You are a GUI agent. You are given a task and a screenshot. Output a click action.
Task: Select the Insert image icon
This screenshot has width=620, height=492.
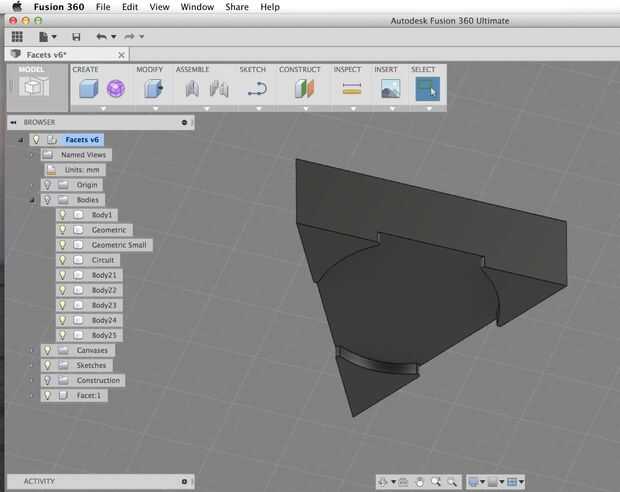point(390,88)
